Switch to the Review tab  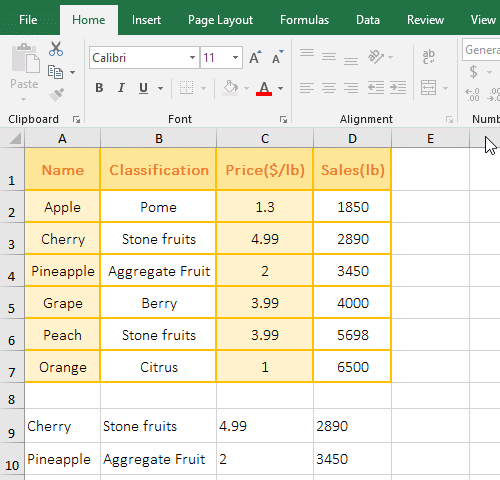coord(425,20)
